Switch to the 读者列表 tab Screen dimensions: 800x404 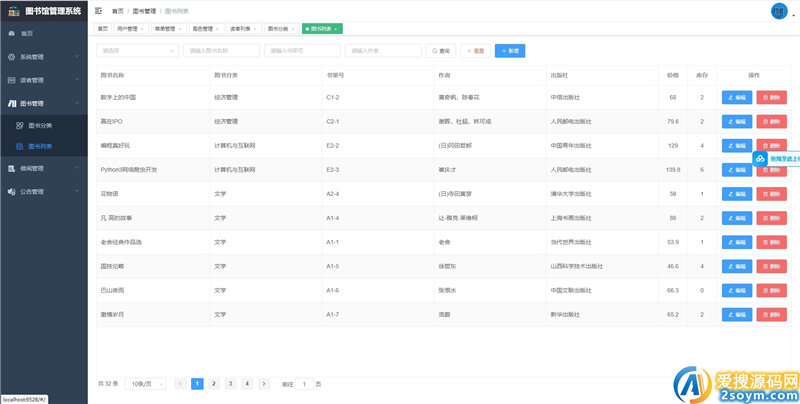coord(240,29)
